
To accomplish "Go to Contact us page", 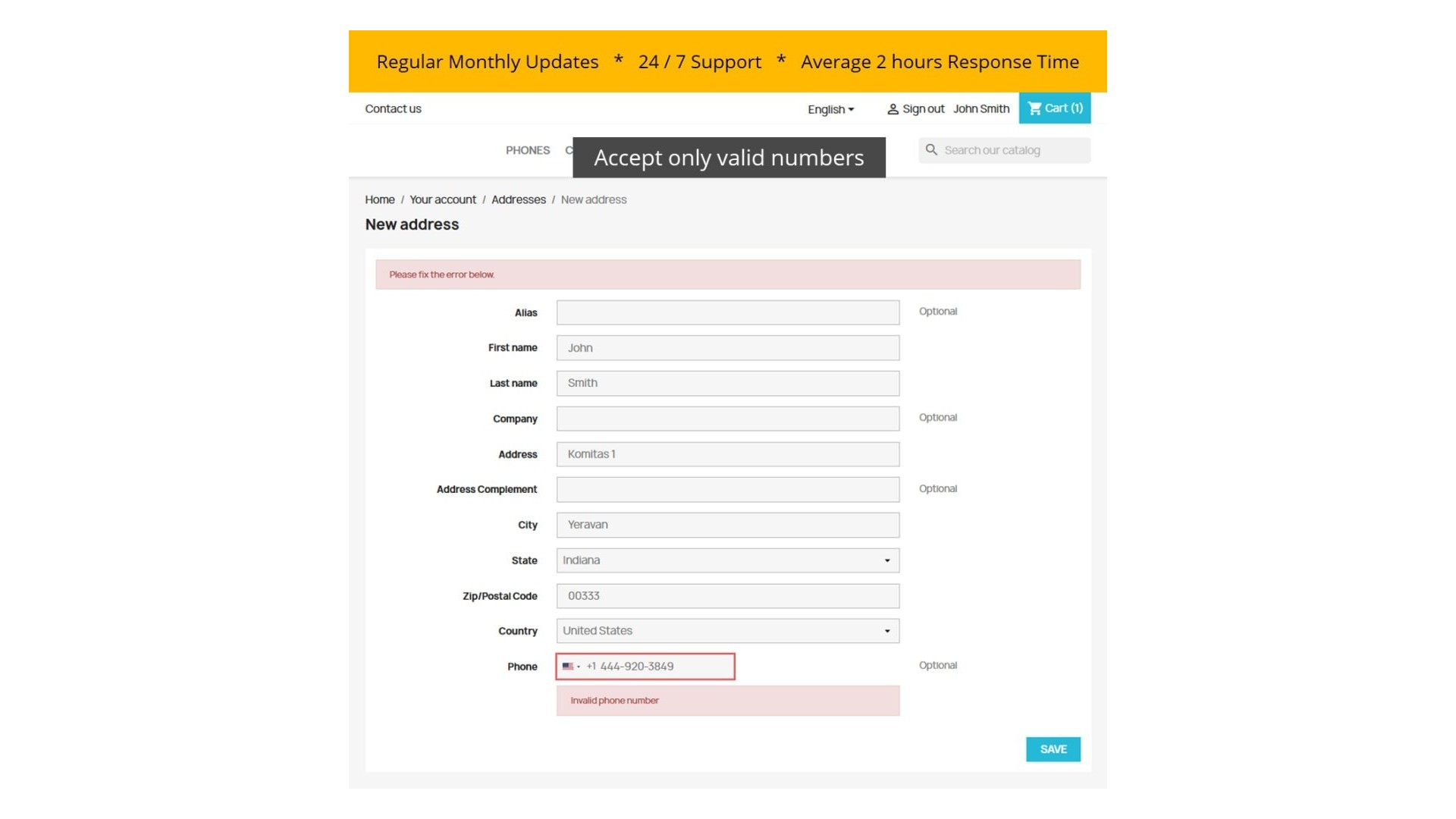I will point(393,108).
